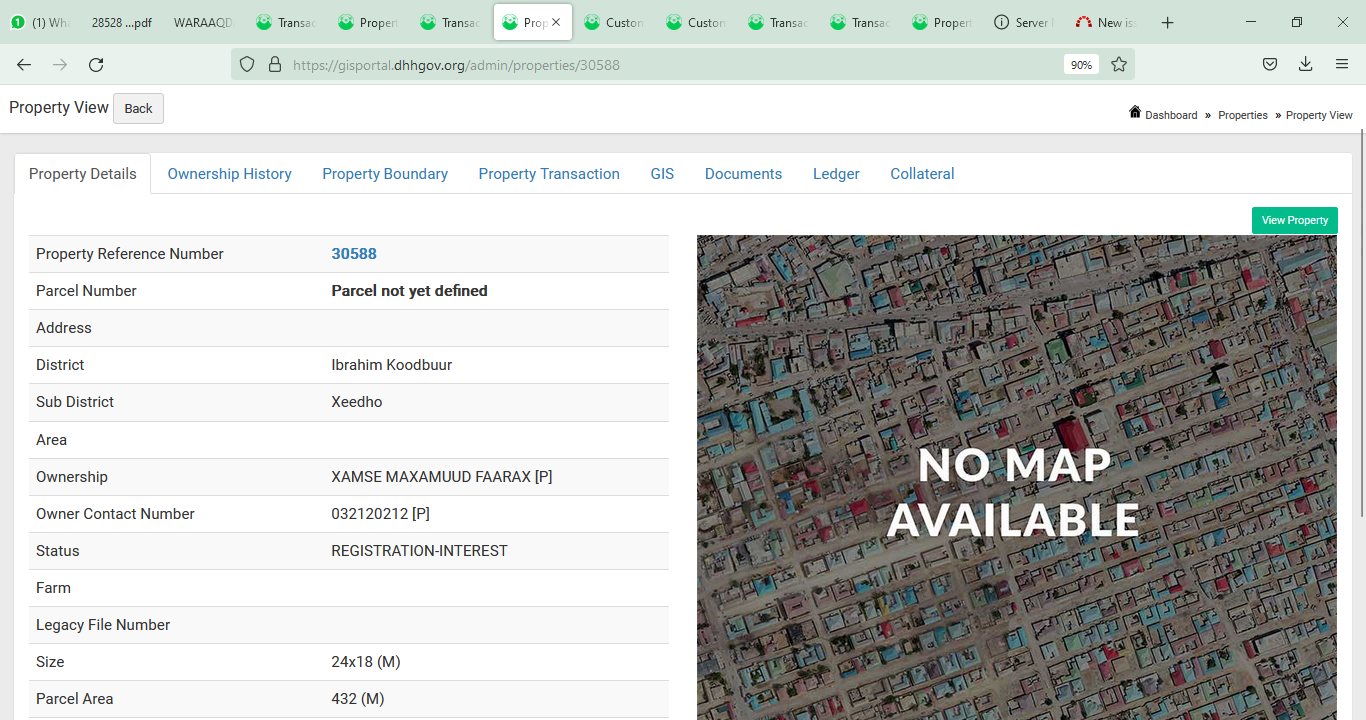Click the 'Owner Contact Number' label
This screenshot has width=1366, height=720.
click(115, 514)
